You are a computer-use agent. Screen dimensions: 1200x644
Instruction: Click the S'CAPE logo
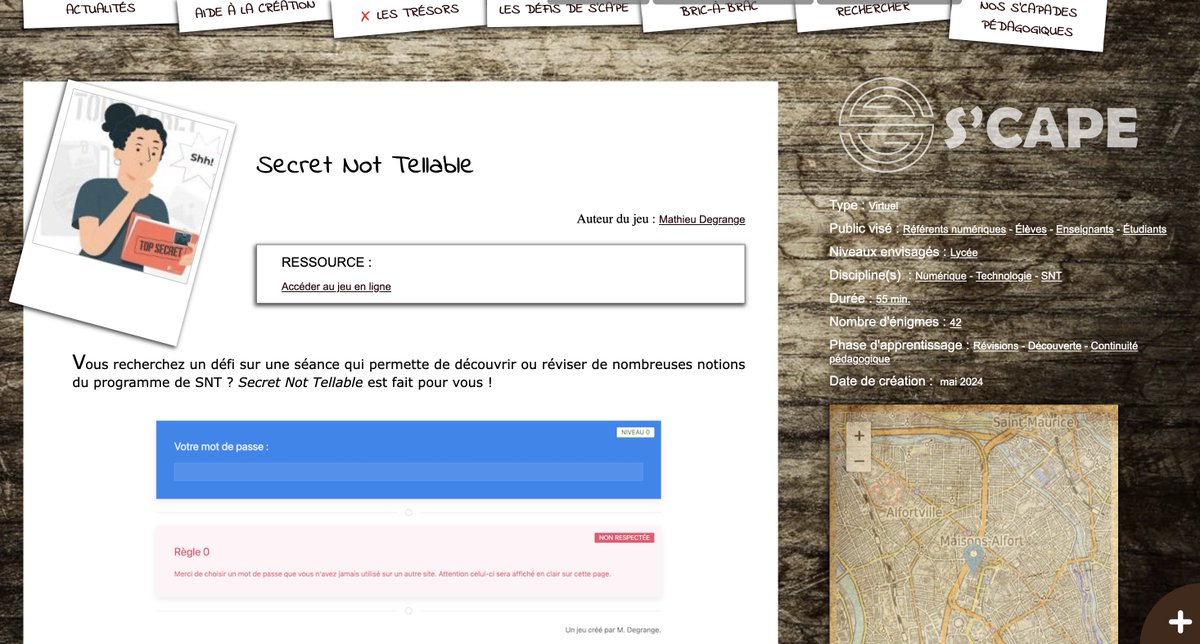(988, 125)
